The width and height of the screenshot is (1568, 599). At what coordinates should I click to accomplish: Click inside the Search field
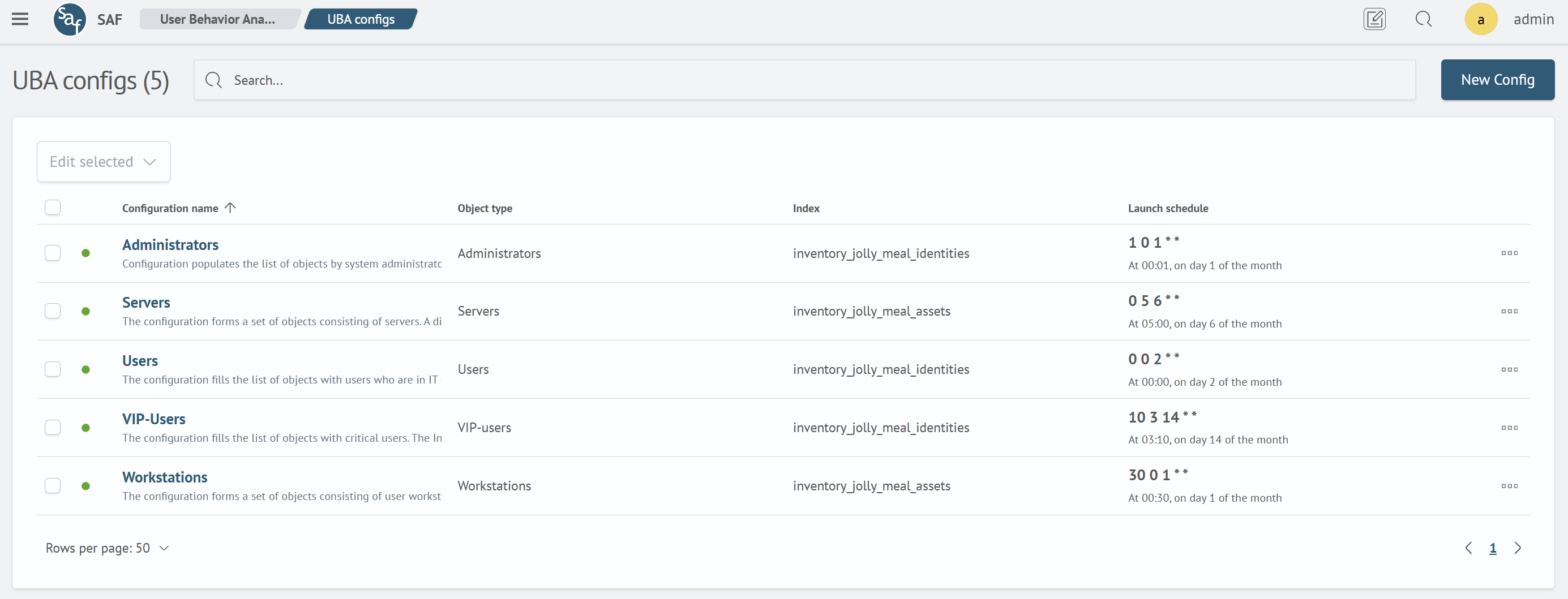487,80
